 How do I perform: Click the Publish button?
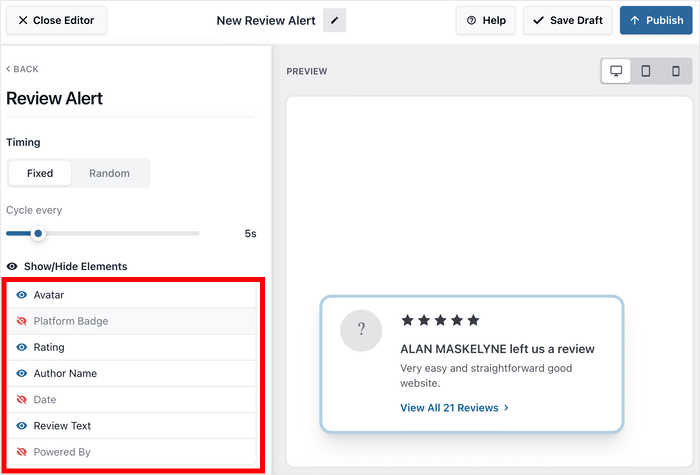(x=656, y=20)
